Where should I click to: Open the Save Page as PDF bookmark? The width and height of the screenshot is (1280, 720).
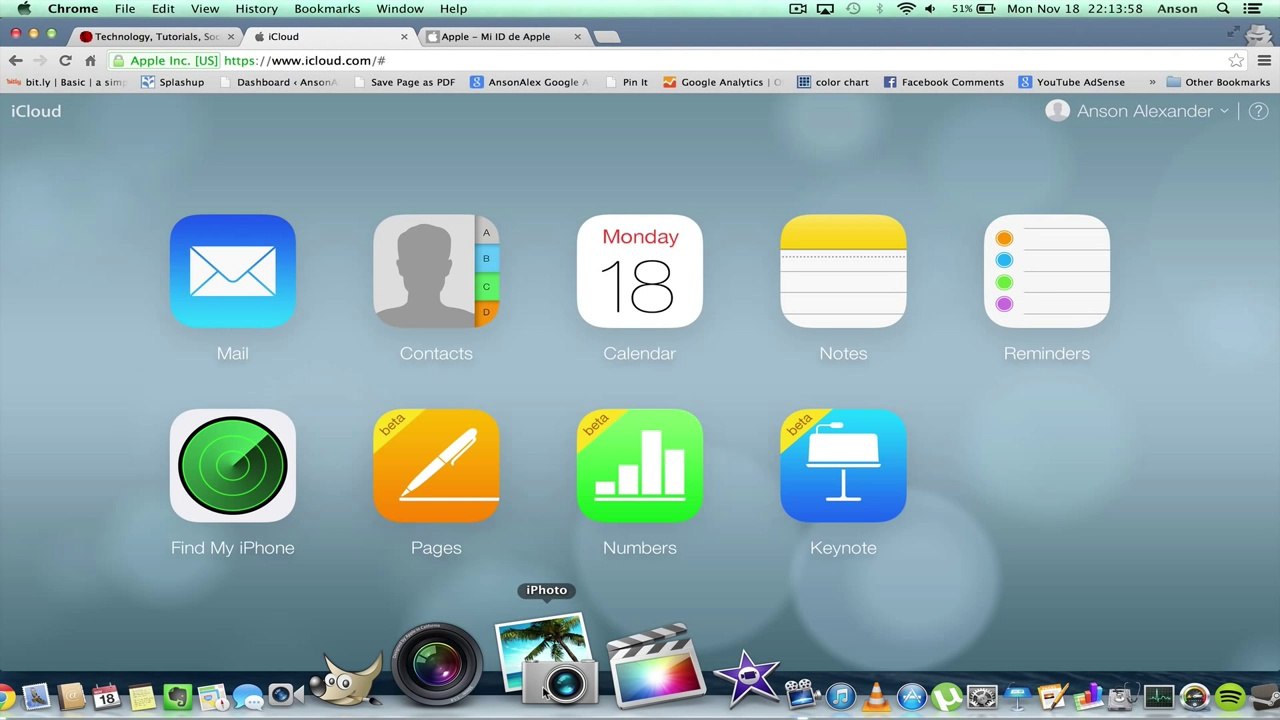point(405,82)
